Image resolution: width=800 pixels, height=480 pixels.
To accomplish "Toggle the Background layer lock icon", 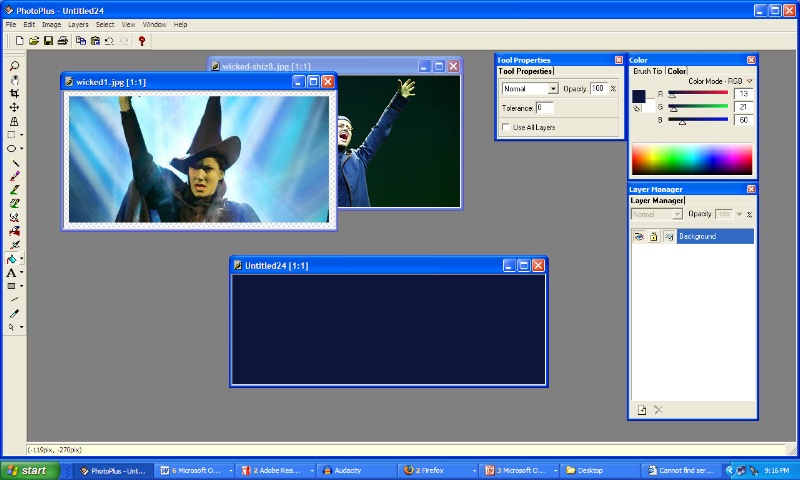I will [x=654, y=236].
